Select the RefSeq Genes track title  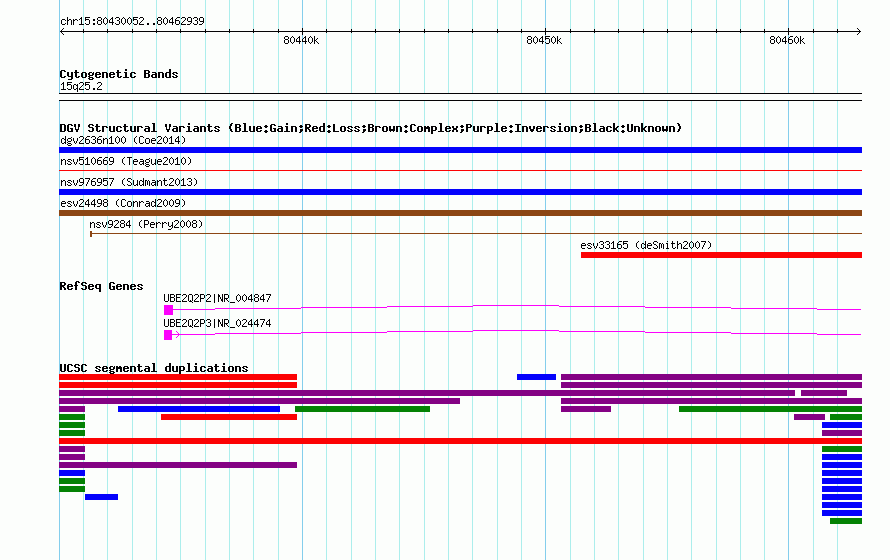tap(101, 286)
